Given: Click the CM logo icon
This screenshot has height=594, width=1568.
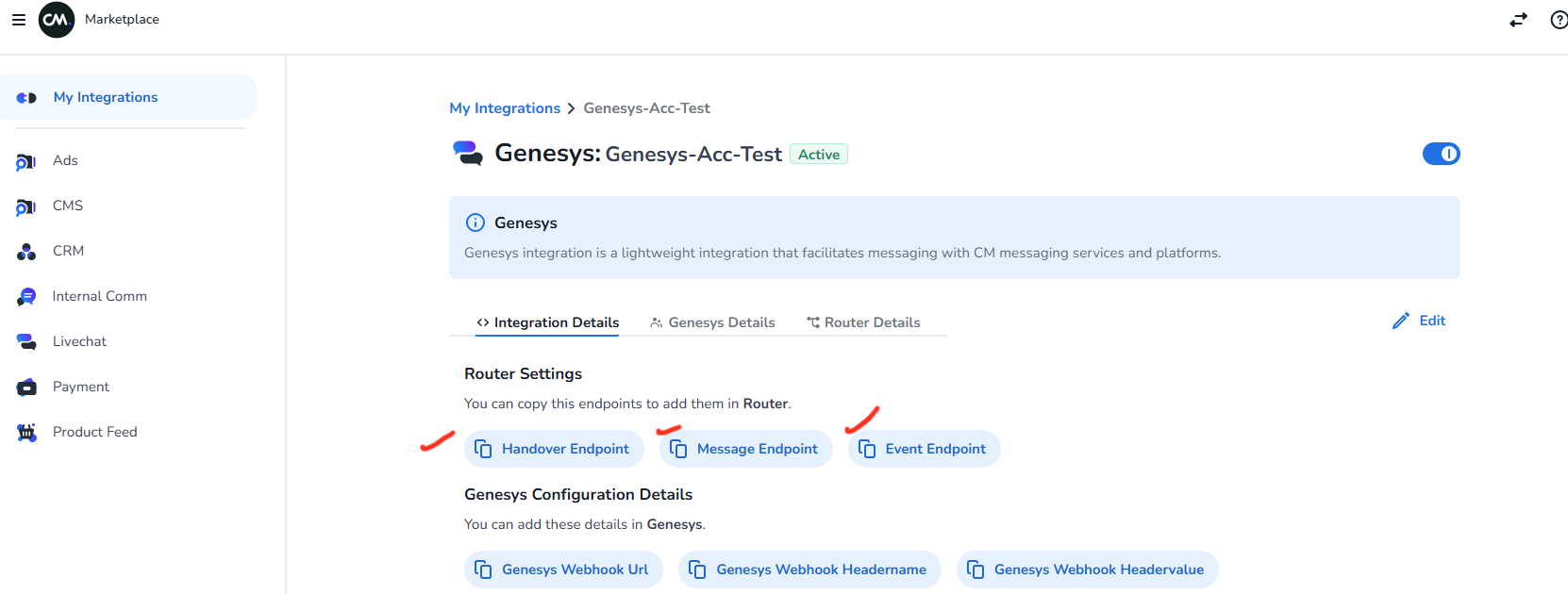Looking at the screenshot, I should [57, 20].
